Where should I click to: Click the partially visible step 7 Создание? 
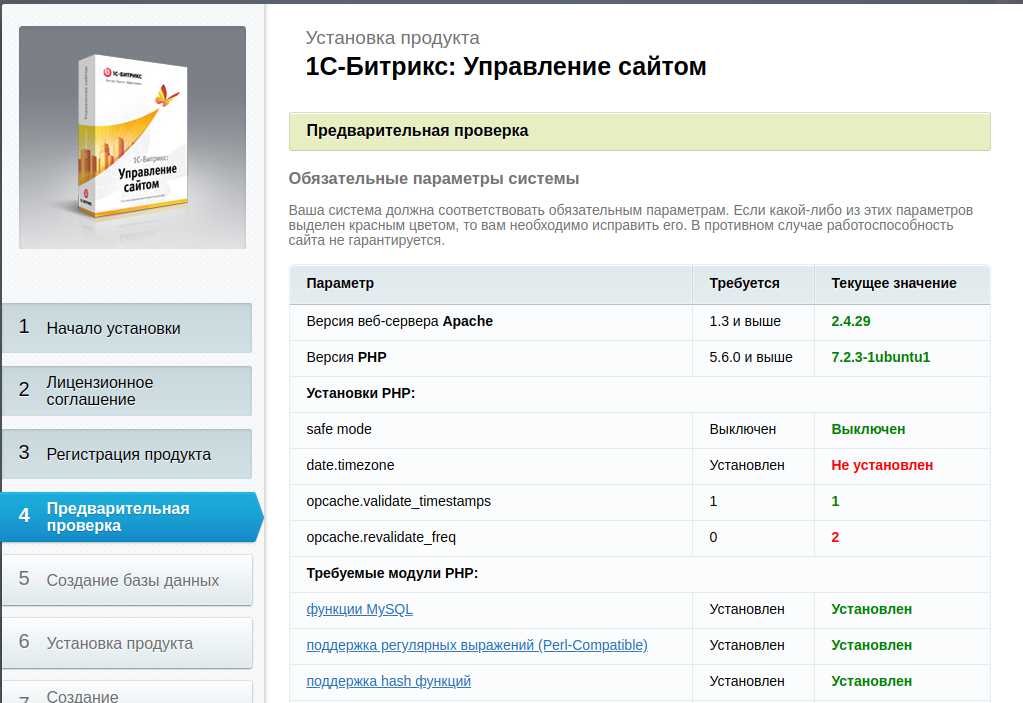(127, 692)
